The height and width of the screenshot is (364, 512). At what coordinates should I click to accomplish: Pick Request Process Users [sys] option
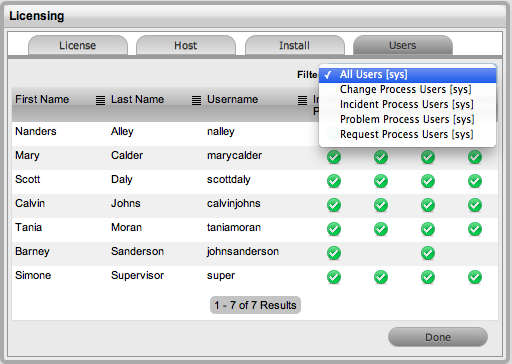click(x=407, y=134)
